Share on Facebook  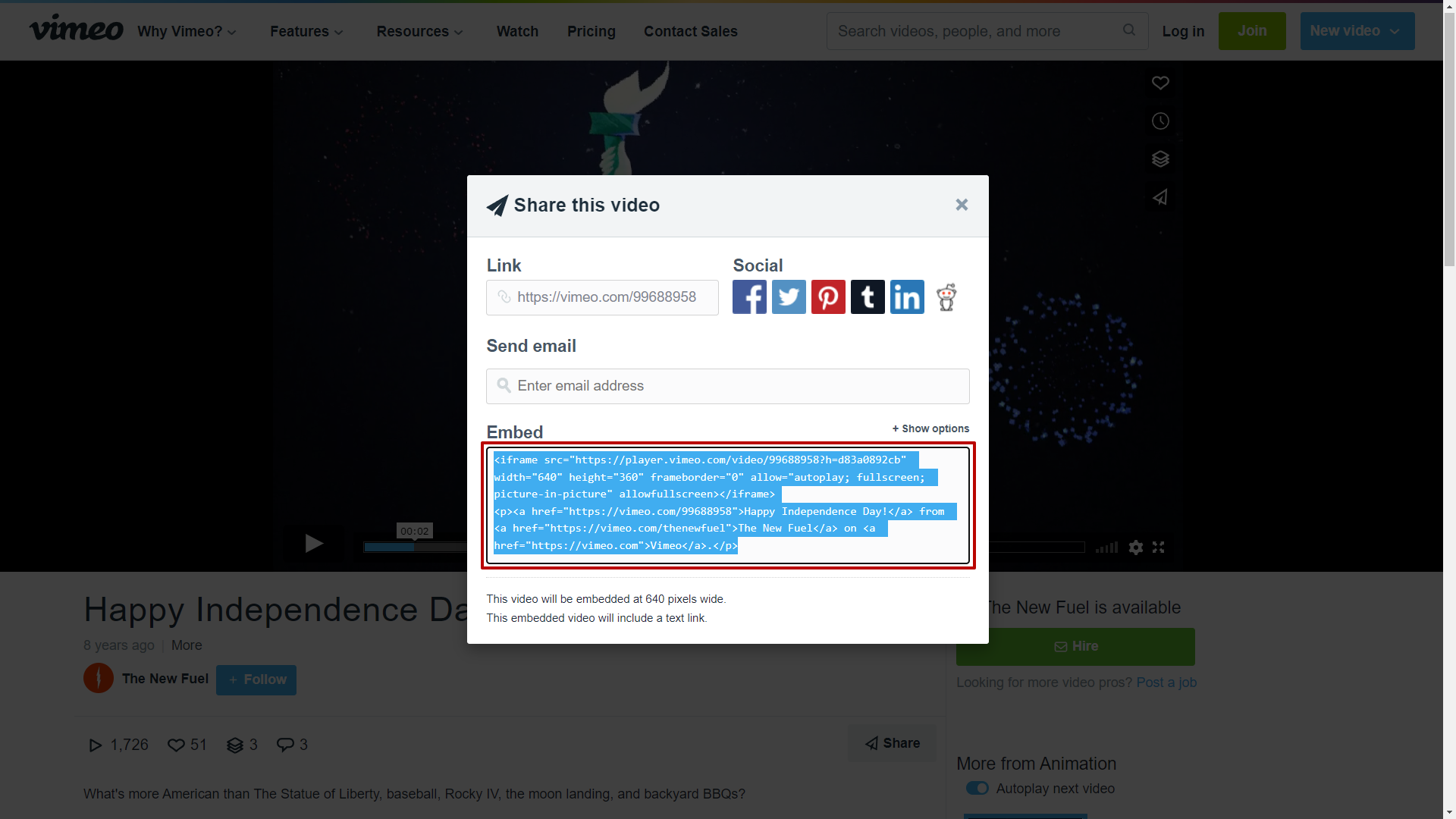click(x=749, y=297)
